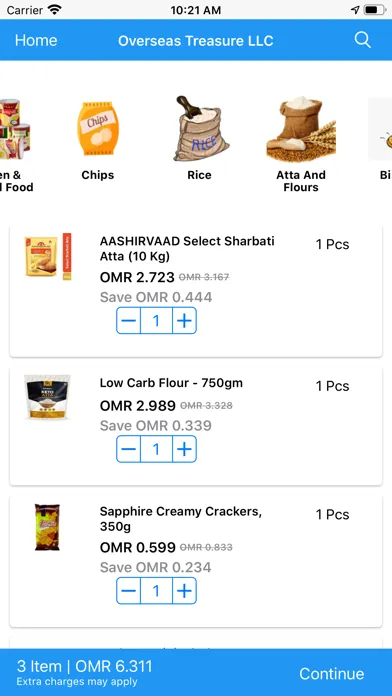Open partially visible biscuit category icon

point(380,129)
